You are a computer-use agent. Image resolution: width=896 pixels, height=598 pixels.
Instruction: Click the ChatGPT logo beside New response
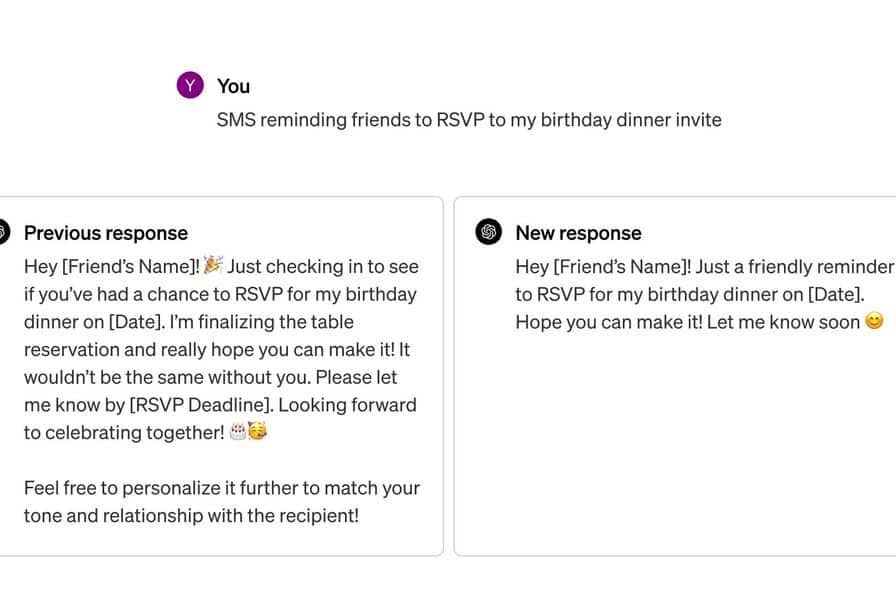pos(489,232)
